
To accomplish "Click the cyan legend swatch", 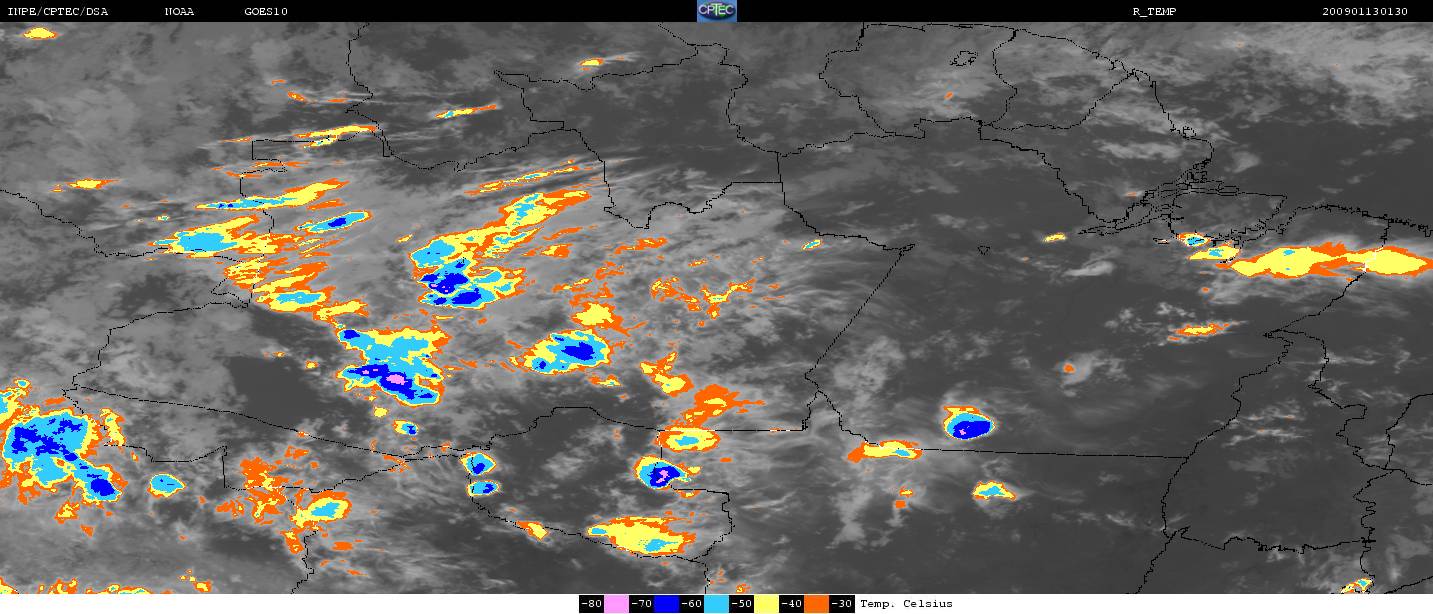I will coord(716,604).
